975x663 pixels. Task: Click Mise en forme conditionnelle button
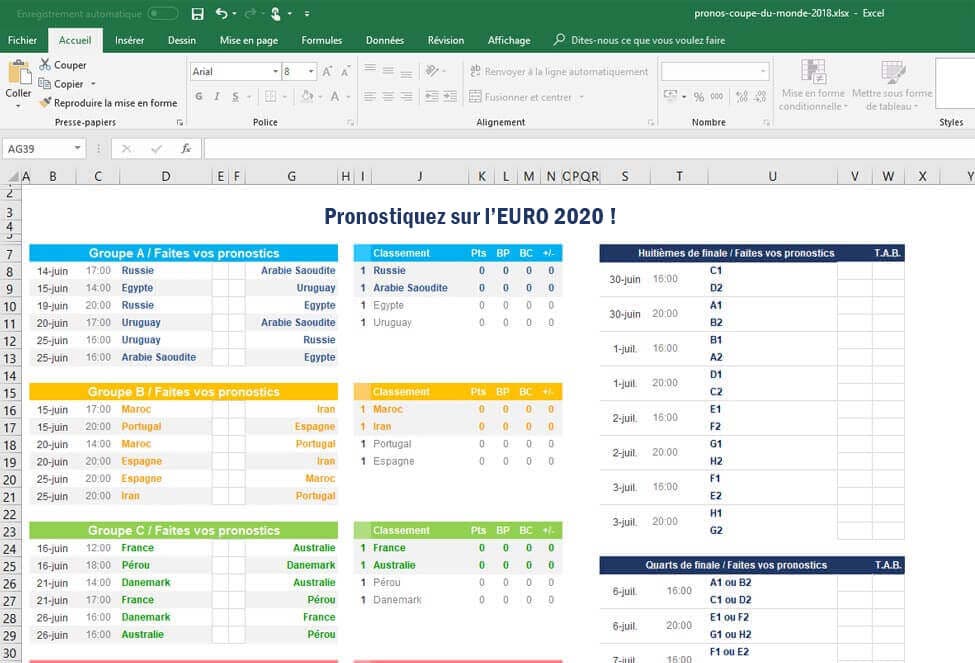point(812,85)
